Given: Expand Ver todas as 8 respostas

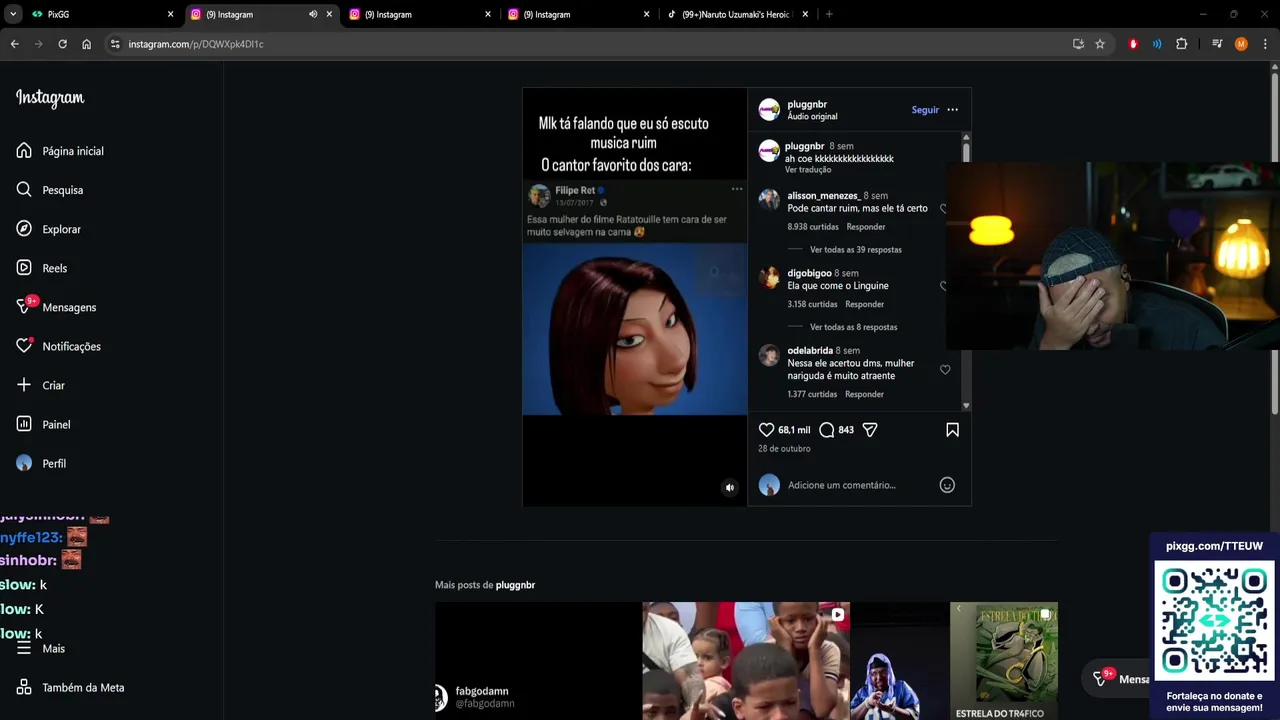Looking at the screenshot, I should [853, 327].
